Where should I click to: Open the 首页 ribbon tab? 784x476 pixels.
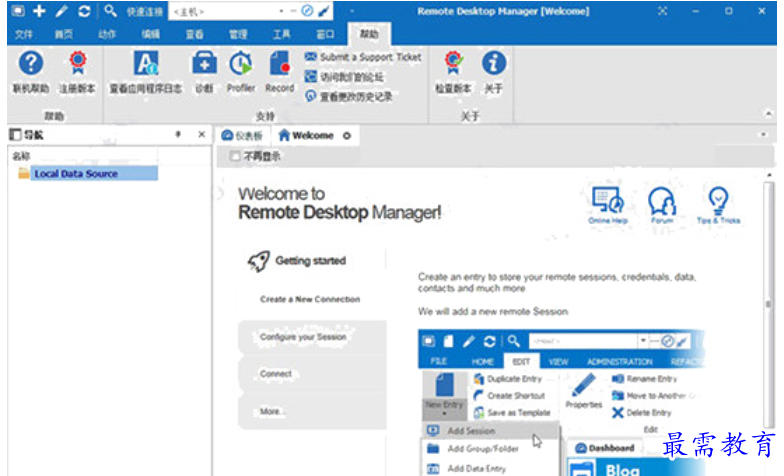coord(64,34)
